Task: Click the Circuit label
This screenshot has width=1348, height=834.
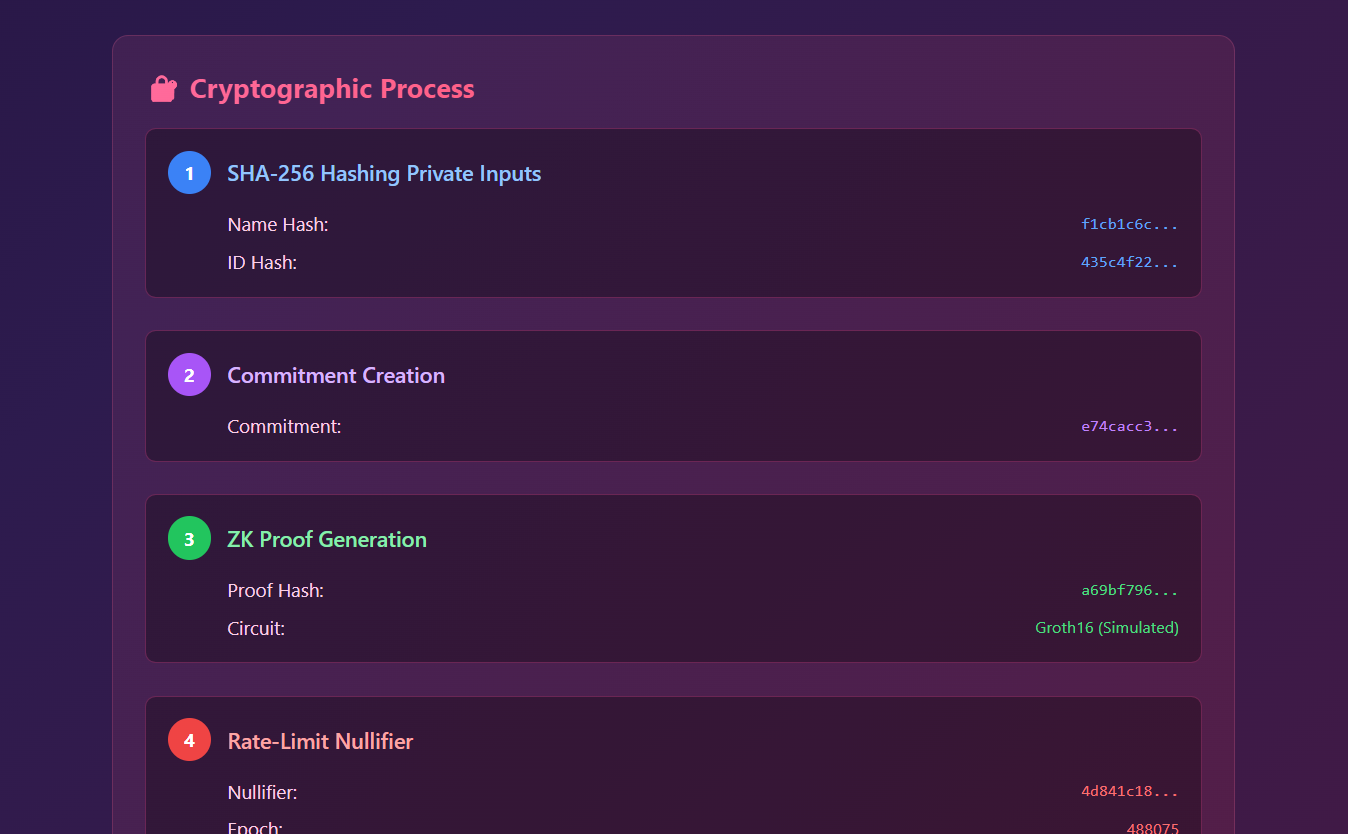Action: (x=256, y=629)
